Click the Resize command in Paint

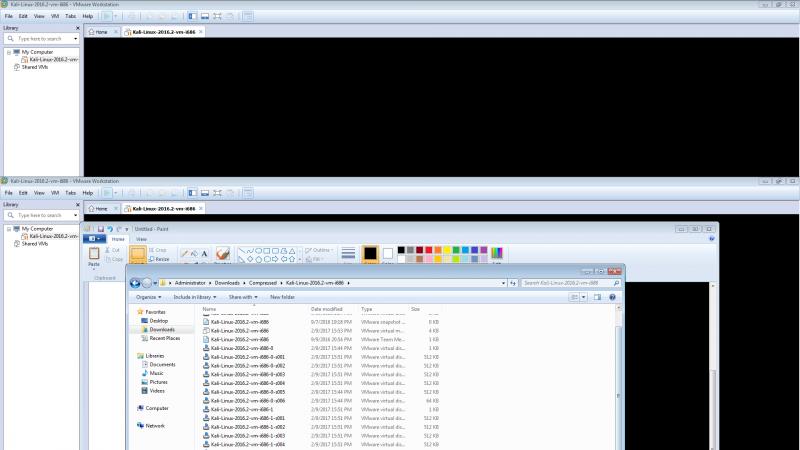click(x=159, y=259)
